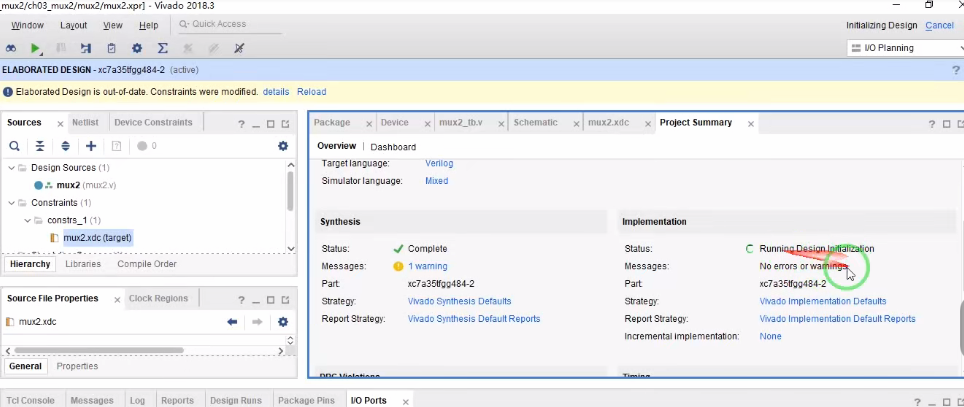Add sources with the plus icon

pyautogui.click(x=91, y=146)
